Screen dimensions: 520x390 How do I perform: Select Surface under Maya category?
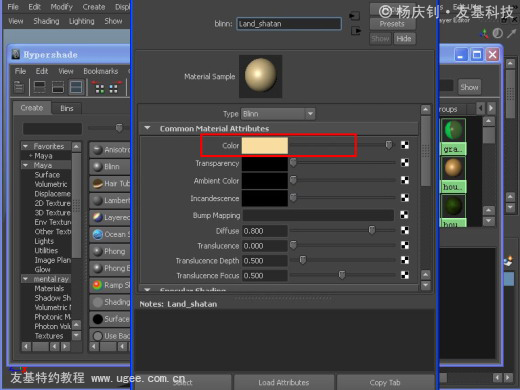(47, 175)
